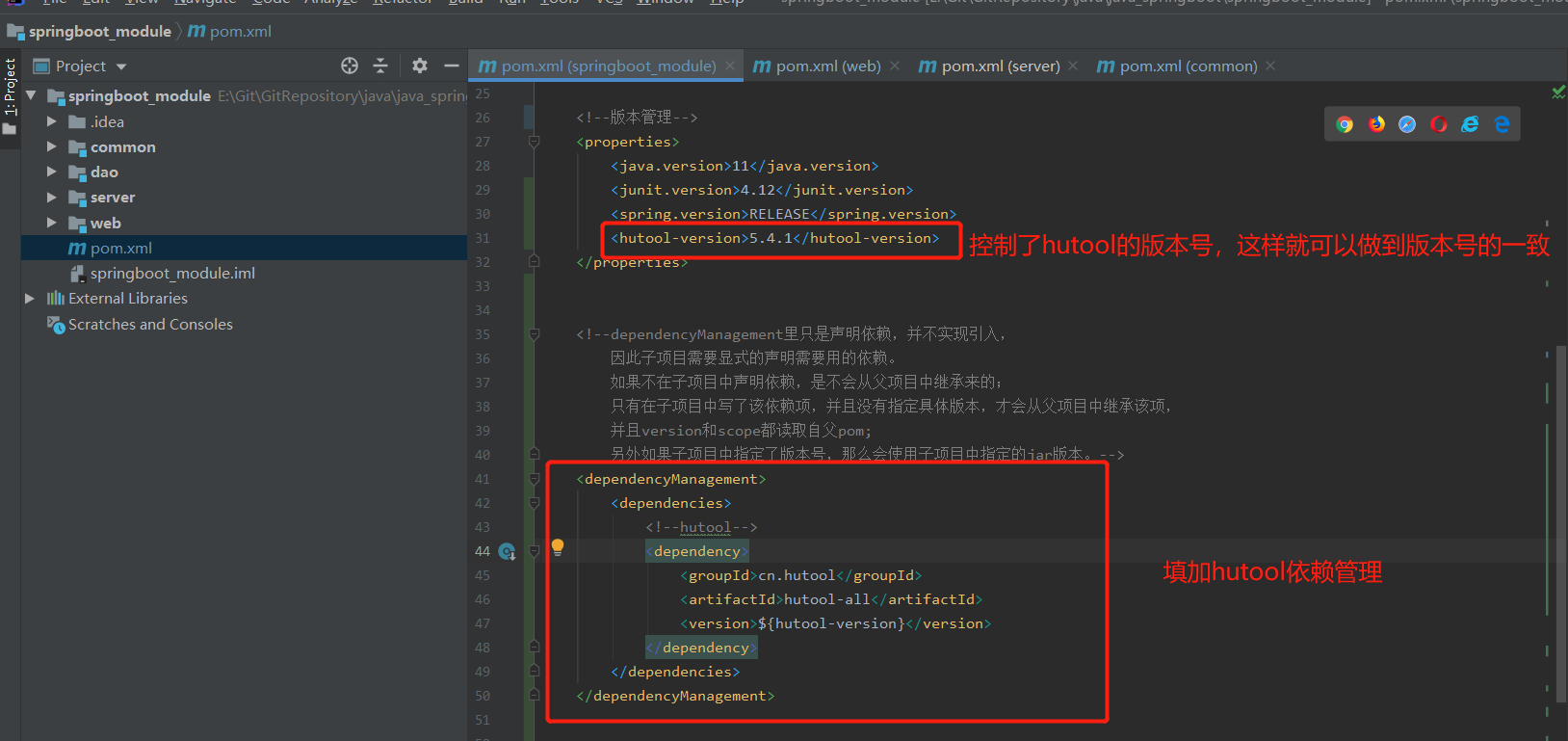The image size is (1568, 741).
Task: Select springboot_module.iml in the project tree
Action: pos(172,273)
